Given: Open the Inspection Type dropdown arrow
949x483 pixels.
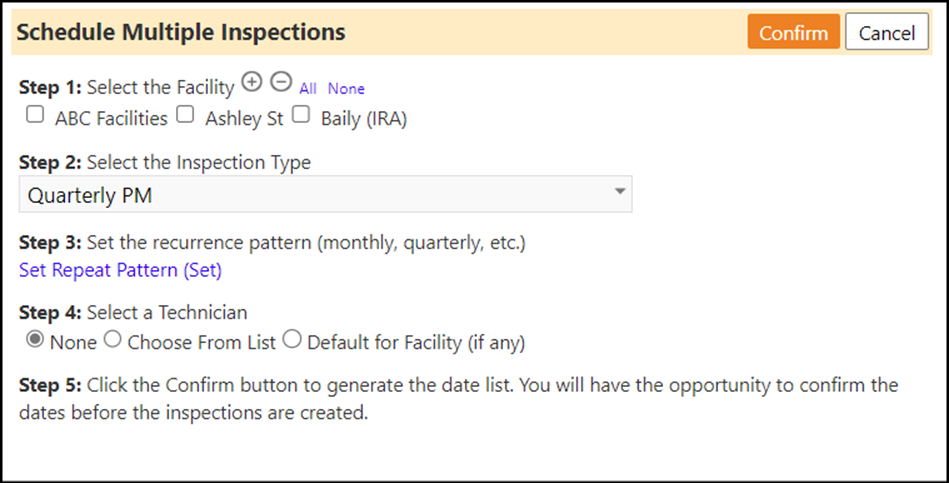Looking at the screenshot, I should pyautogui.click(x=620, y=191).
